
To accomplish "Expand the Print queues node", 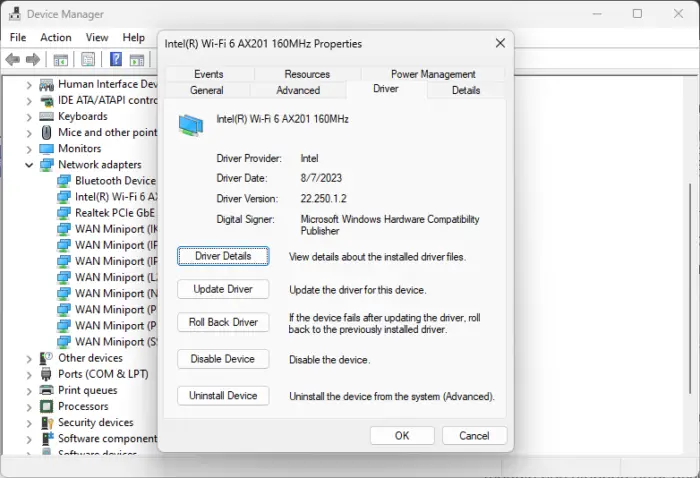I will 29,391.
